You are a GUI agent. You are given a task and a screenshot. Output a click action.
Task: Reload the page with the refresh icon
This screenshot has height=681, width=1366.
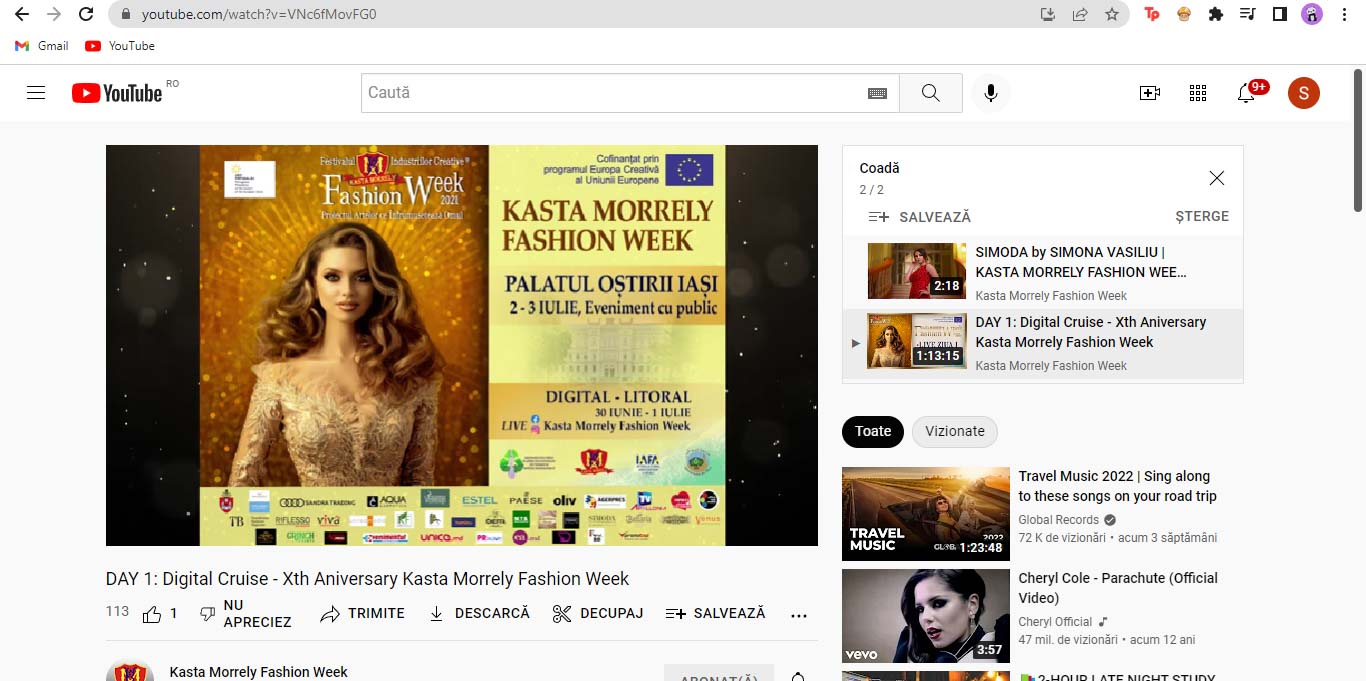[86, 14]
